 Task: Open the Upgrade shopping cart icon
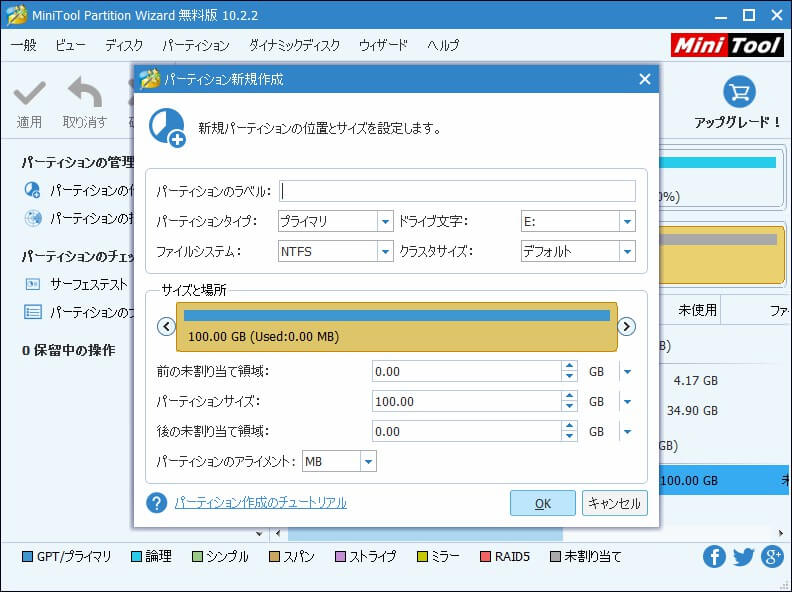[739, 91]
